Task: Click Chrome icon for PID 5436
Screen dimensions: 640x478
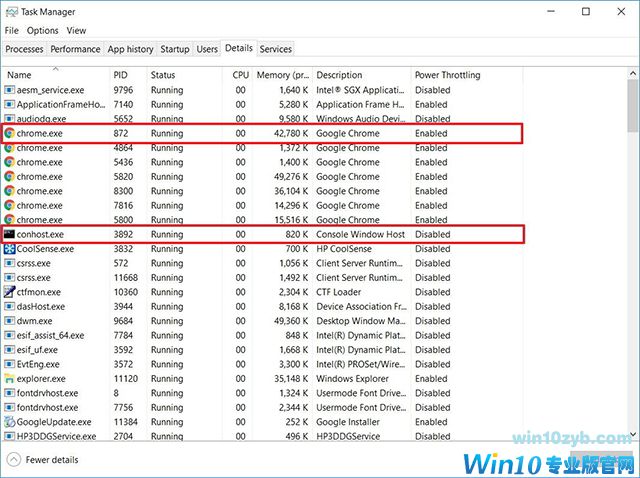Action: point(9,162)
